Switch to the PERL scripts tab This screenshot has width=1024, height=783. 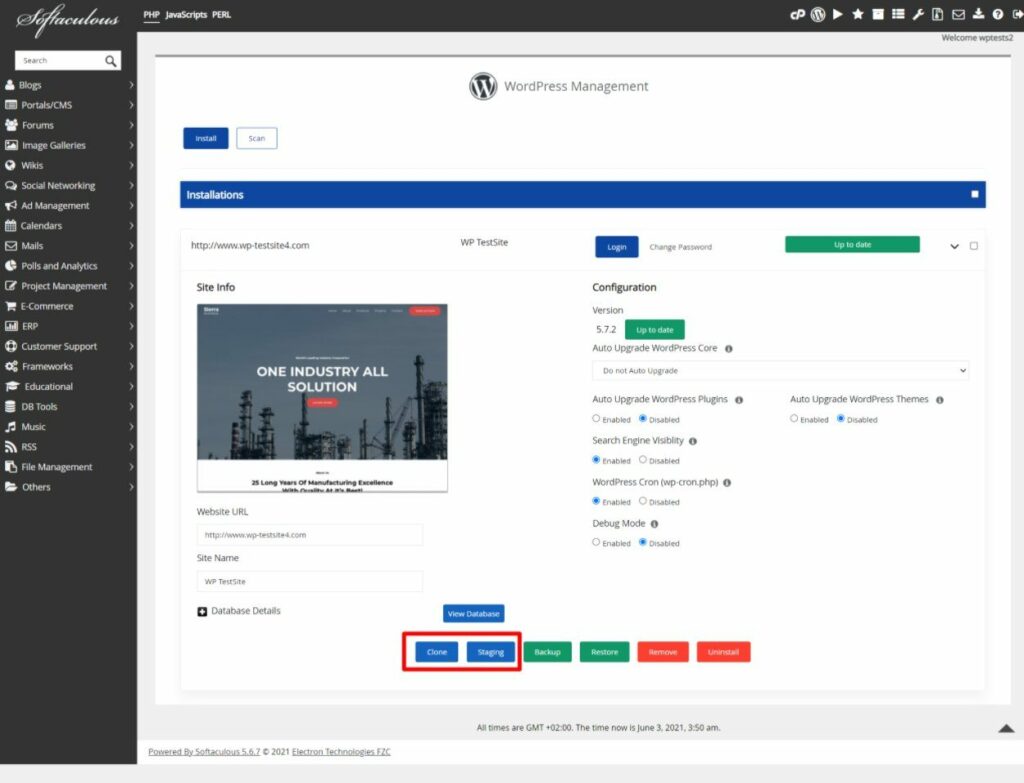pos(221,14)
